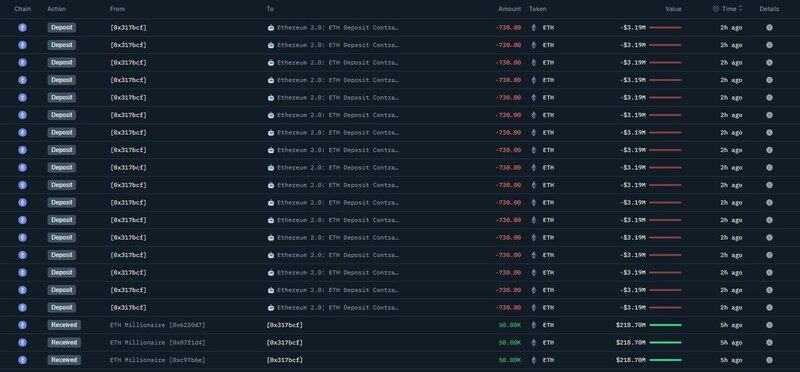Select the Amount column header
The image size is (800, 372).
510,9
